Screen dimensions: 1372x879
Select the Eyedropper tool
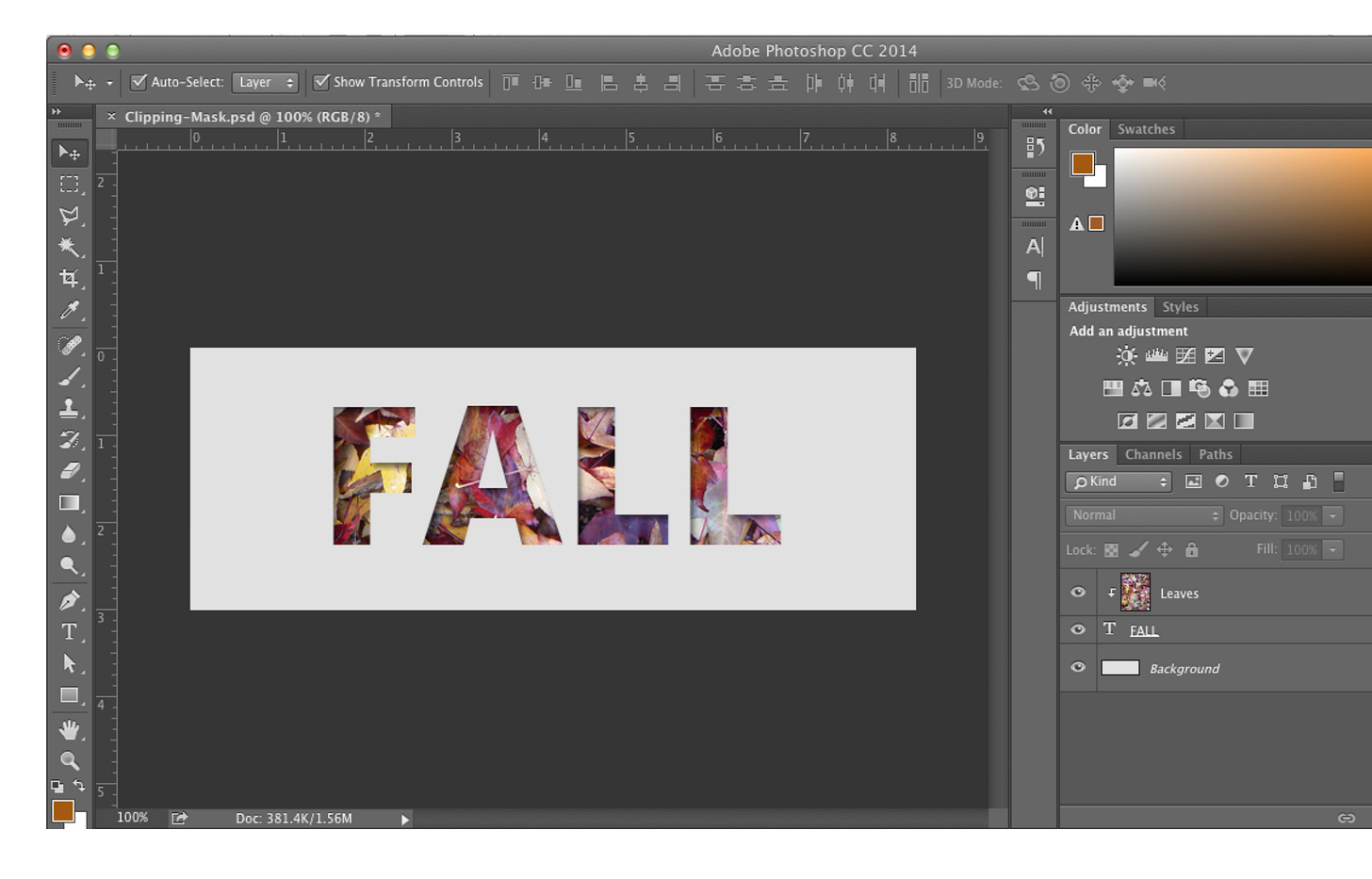point(69,310)
